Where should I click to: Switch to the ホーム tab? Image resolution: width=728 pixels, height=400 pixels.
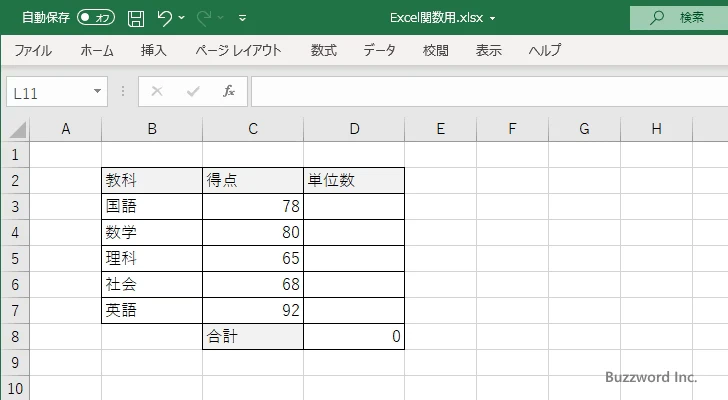point(97,50)
